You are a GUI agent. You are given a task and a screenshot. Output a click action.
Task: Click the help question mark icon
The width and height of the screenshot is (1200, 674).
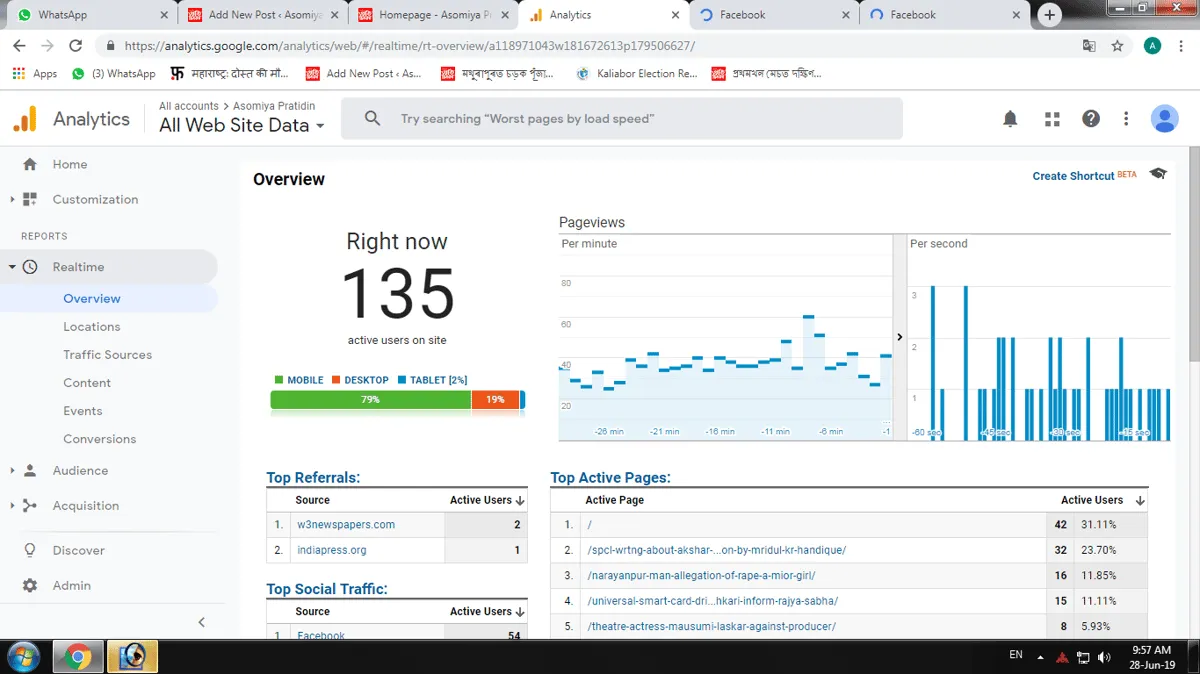tap(1091, 119)
